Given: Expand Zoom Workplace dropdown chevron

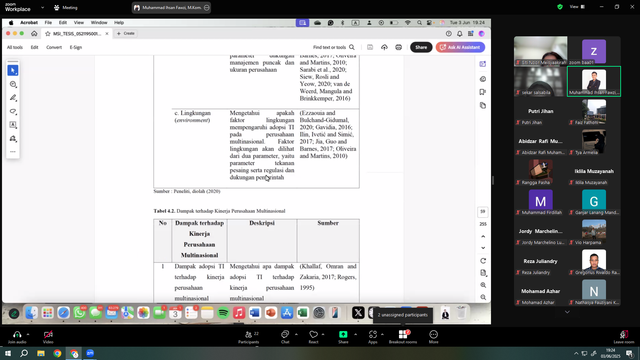Looking at the screenshot, I should (42, 7).
